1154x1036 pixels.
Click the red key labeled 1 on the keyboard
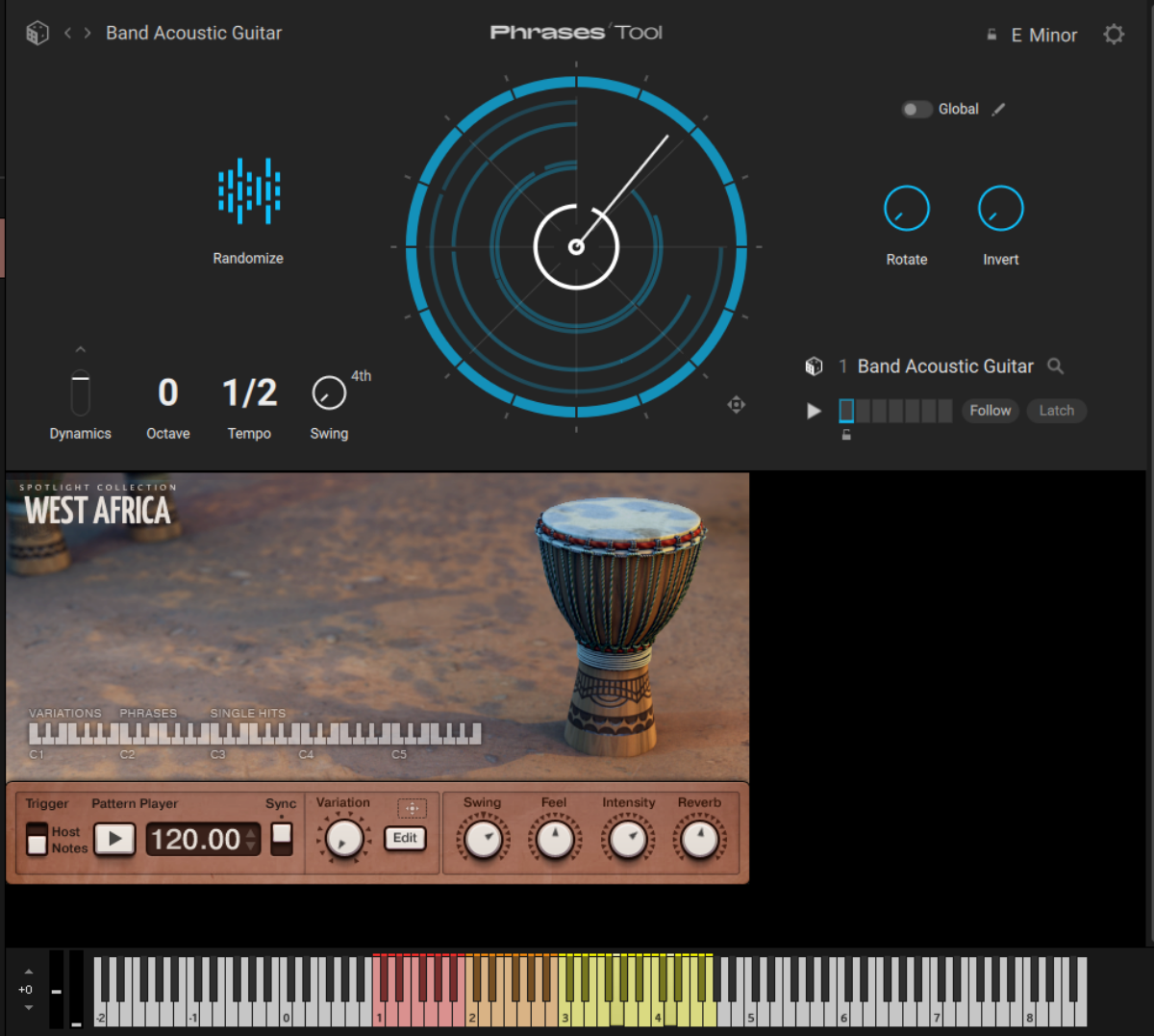coord(379,1016)
